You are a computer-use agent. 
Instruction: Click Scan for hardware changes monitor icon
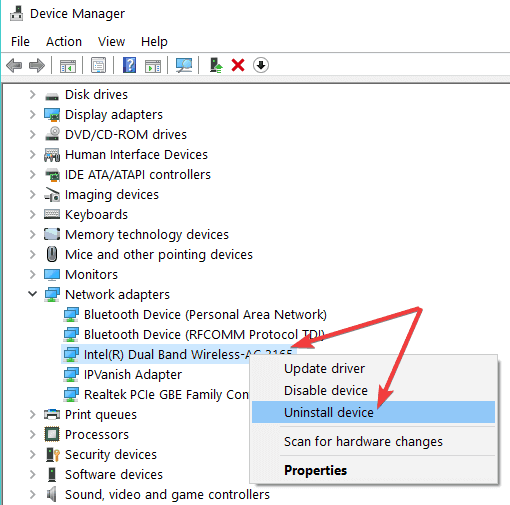184,65
